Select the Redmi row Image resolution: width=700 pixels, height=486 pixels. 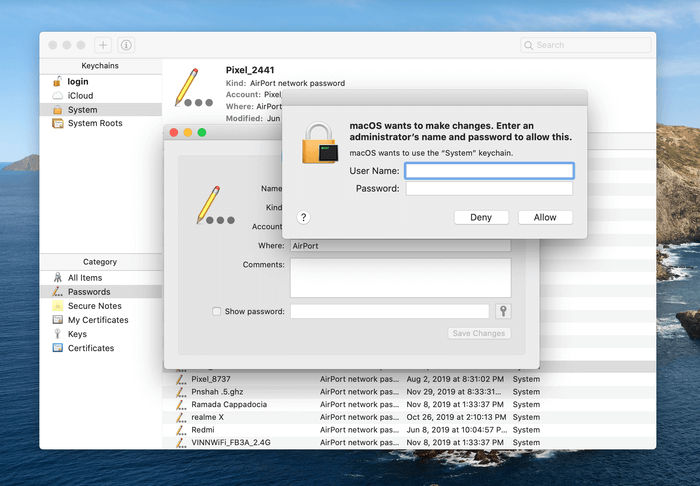coord(409,430)
